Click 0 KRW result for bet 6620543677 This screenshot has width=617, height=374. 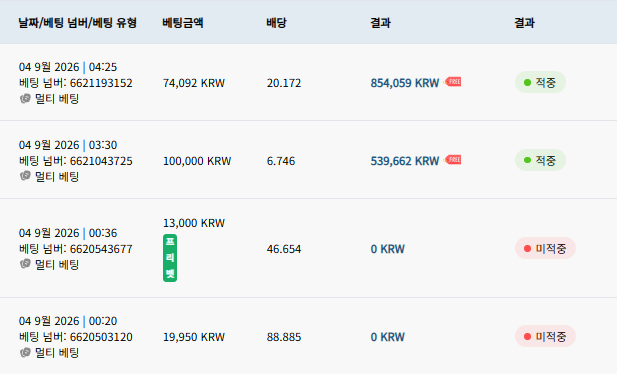coord(388,249)
